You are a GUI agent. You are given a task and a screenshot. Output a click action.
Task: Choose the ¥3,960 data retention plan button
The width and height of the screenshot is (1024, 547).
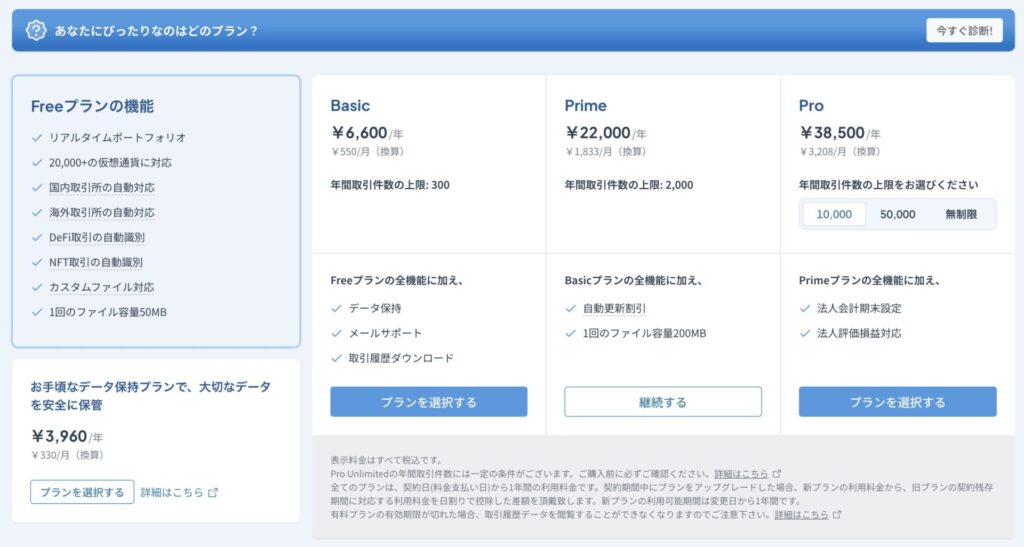click(82, 492)
